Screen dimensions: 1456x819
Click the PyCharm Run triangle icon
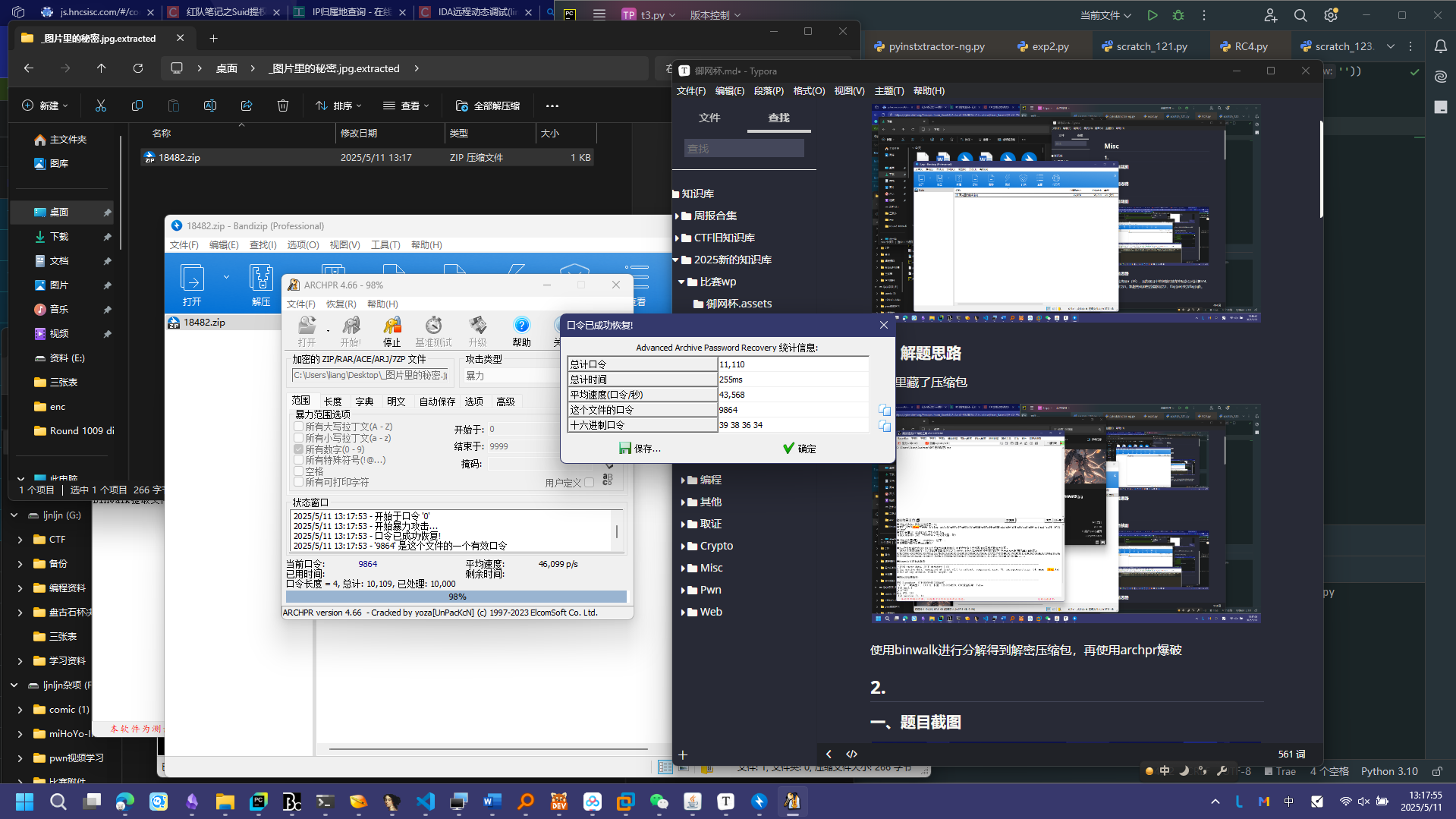tap(1153, 15)
